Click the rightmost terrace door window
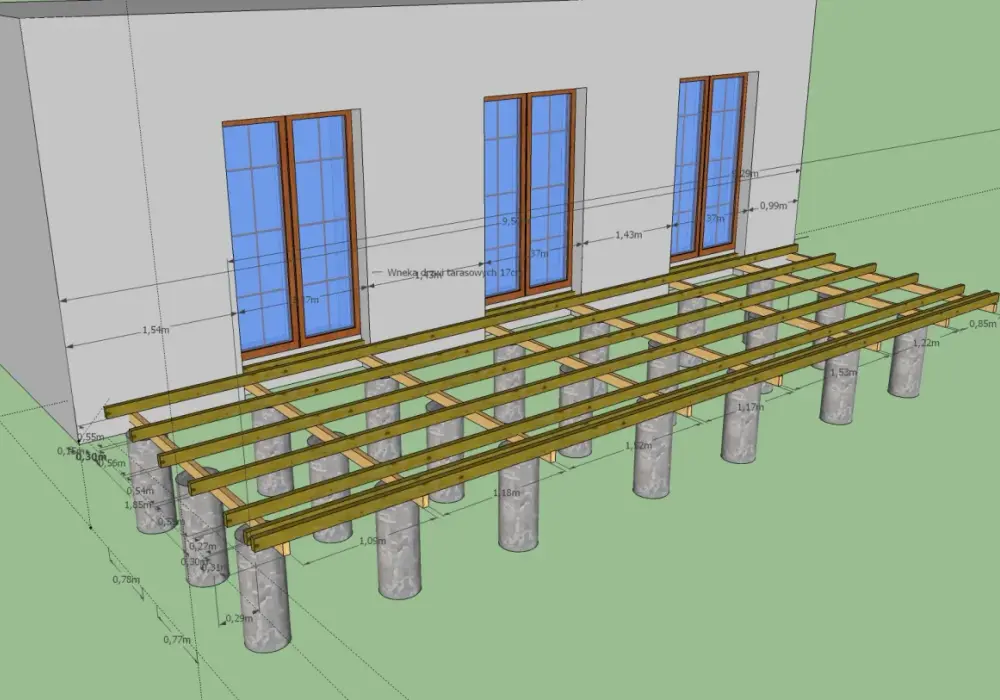Viewport: 1000px width, 700px height. [x=710, y=167]
